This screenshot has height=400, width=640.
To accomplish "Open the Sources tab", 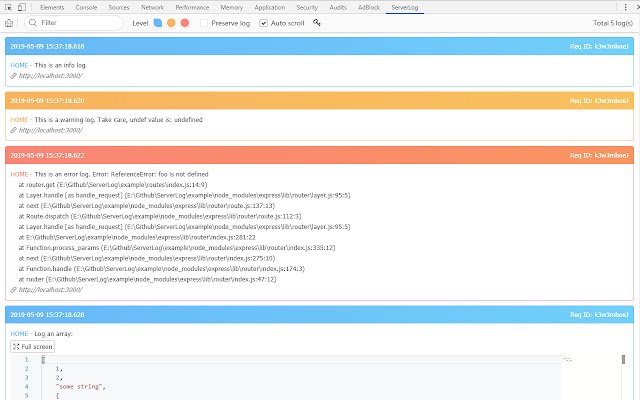I will (x=119, y=7).
